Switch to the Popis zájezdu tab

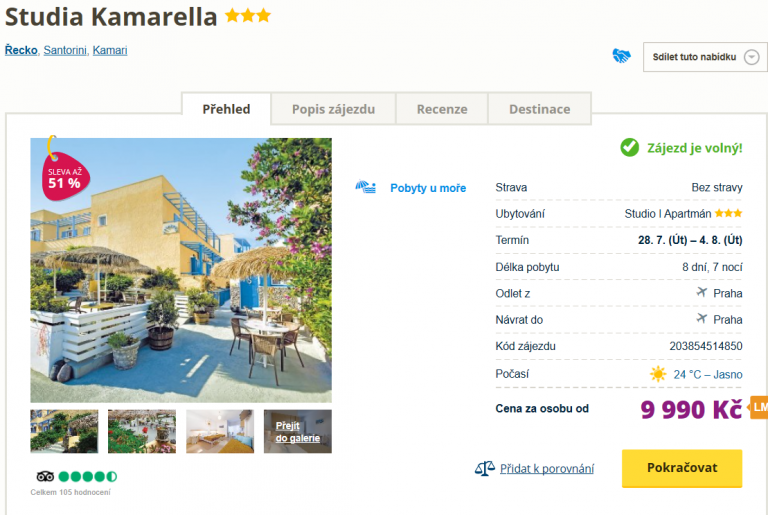tap(333, 109)
